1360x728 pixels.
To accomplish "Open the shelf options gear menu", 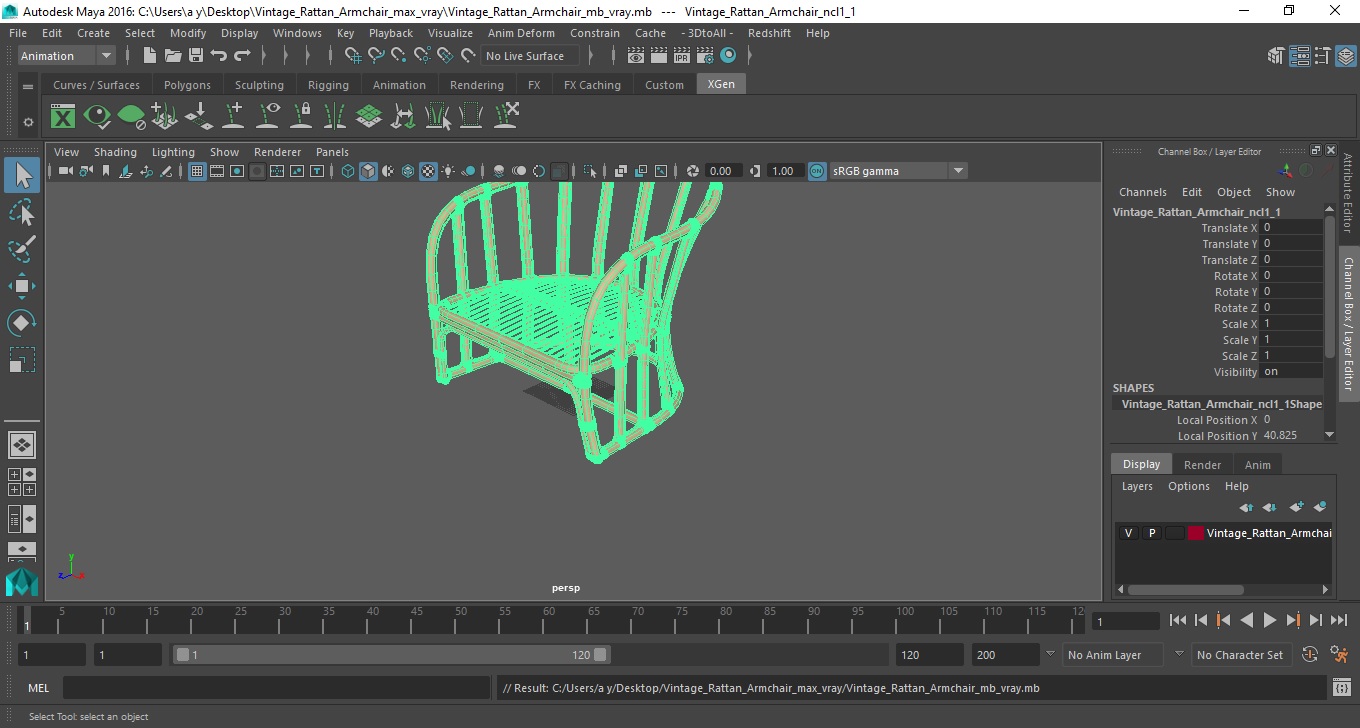I will (28, 122).
